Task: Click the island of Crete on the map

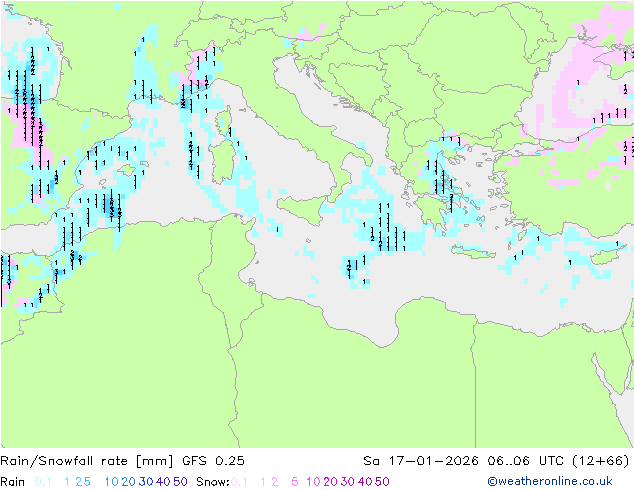Action: tap(473, 251)
